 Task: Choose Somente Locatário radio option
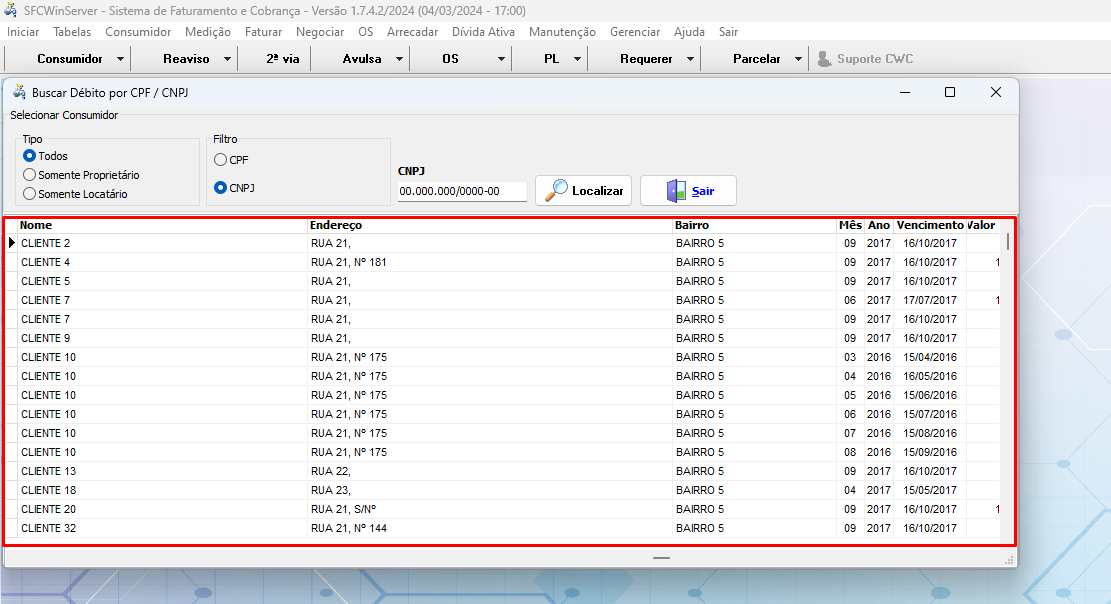tap(30, 194)
